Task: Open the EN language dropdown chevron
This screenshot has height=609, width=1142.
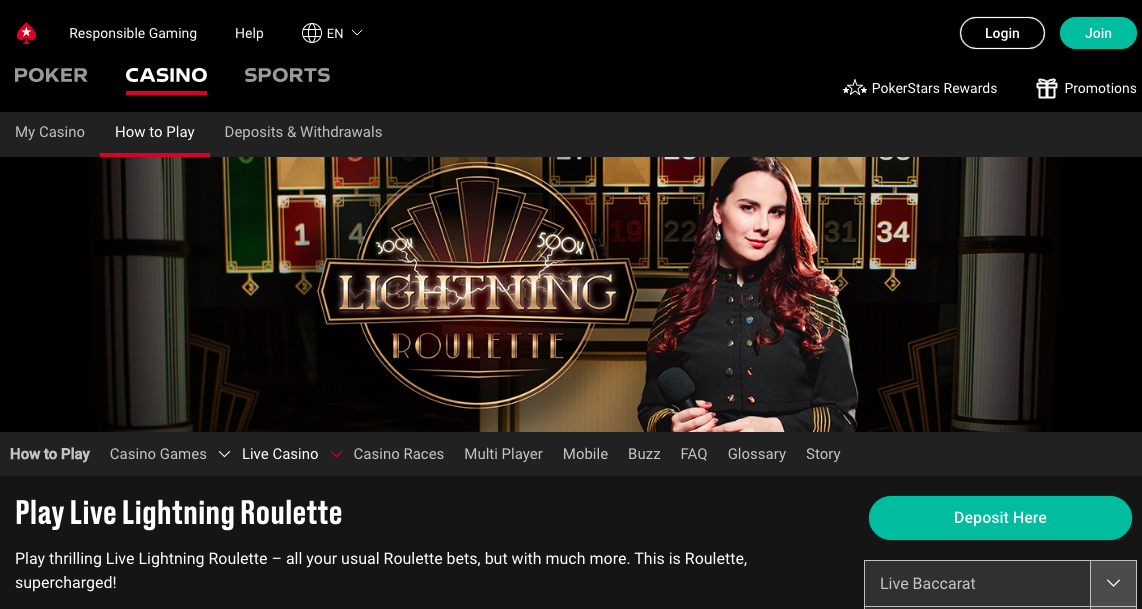Action: (357, 34)
